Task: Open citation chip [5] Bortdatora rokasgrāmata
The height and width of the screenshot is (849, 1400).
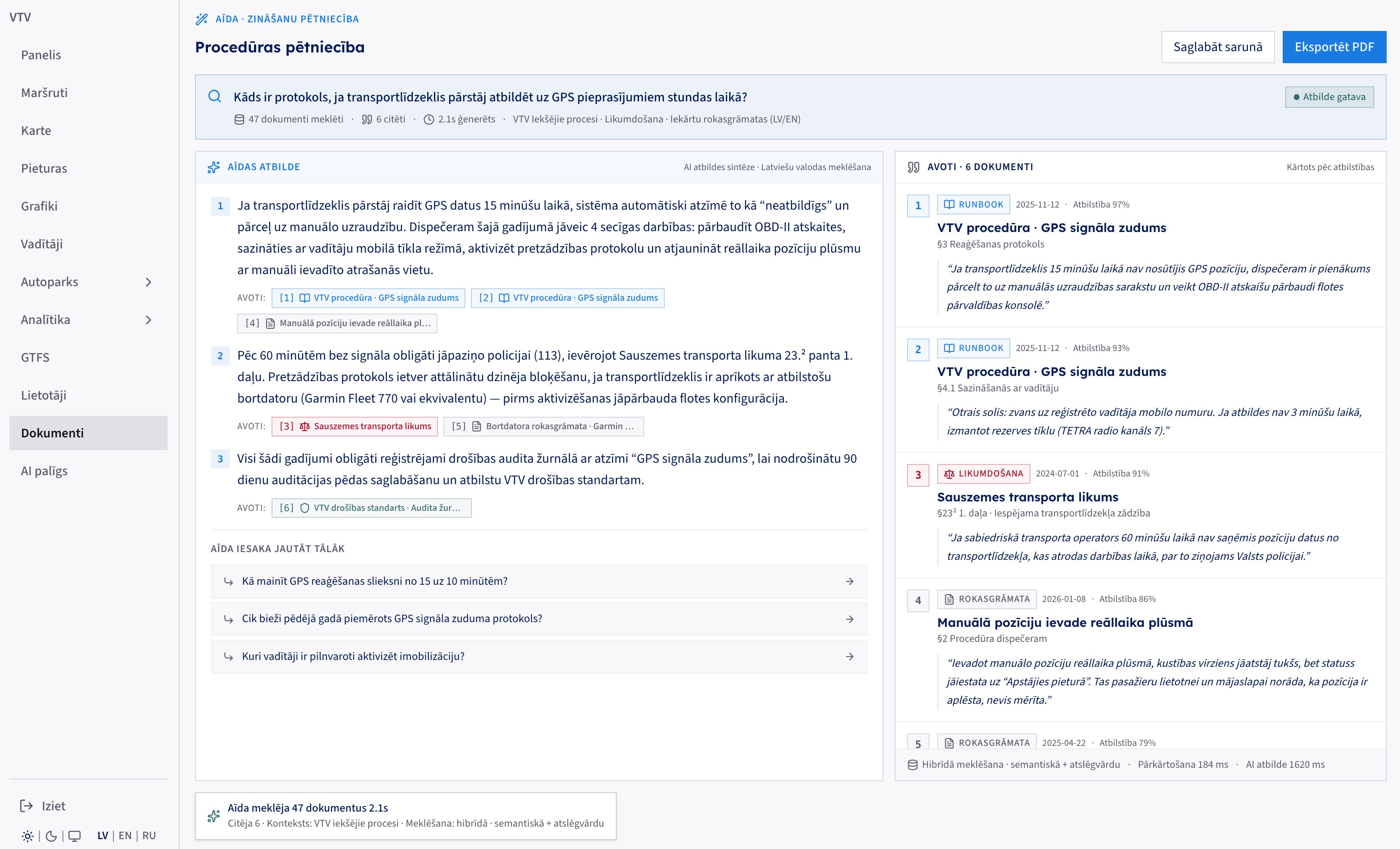Action: [x=544, y=426]
